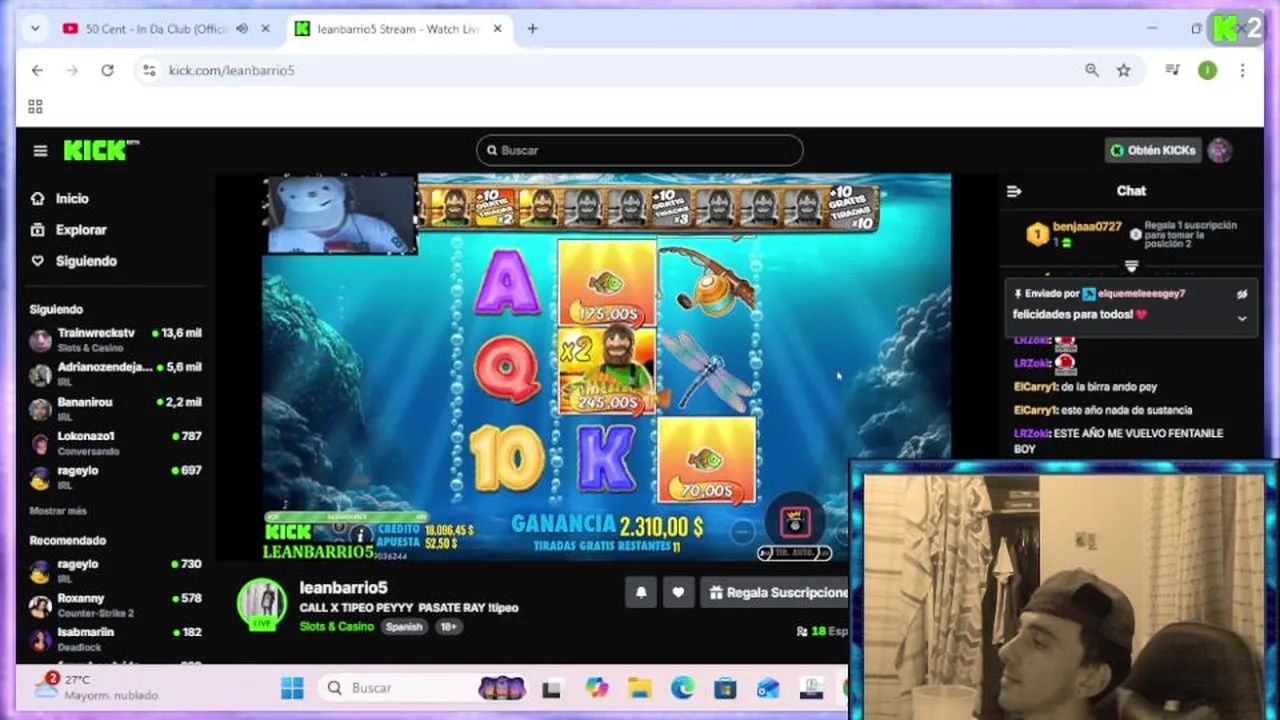Open the bookmarks bar apps grid

pos(36,107)
